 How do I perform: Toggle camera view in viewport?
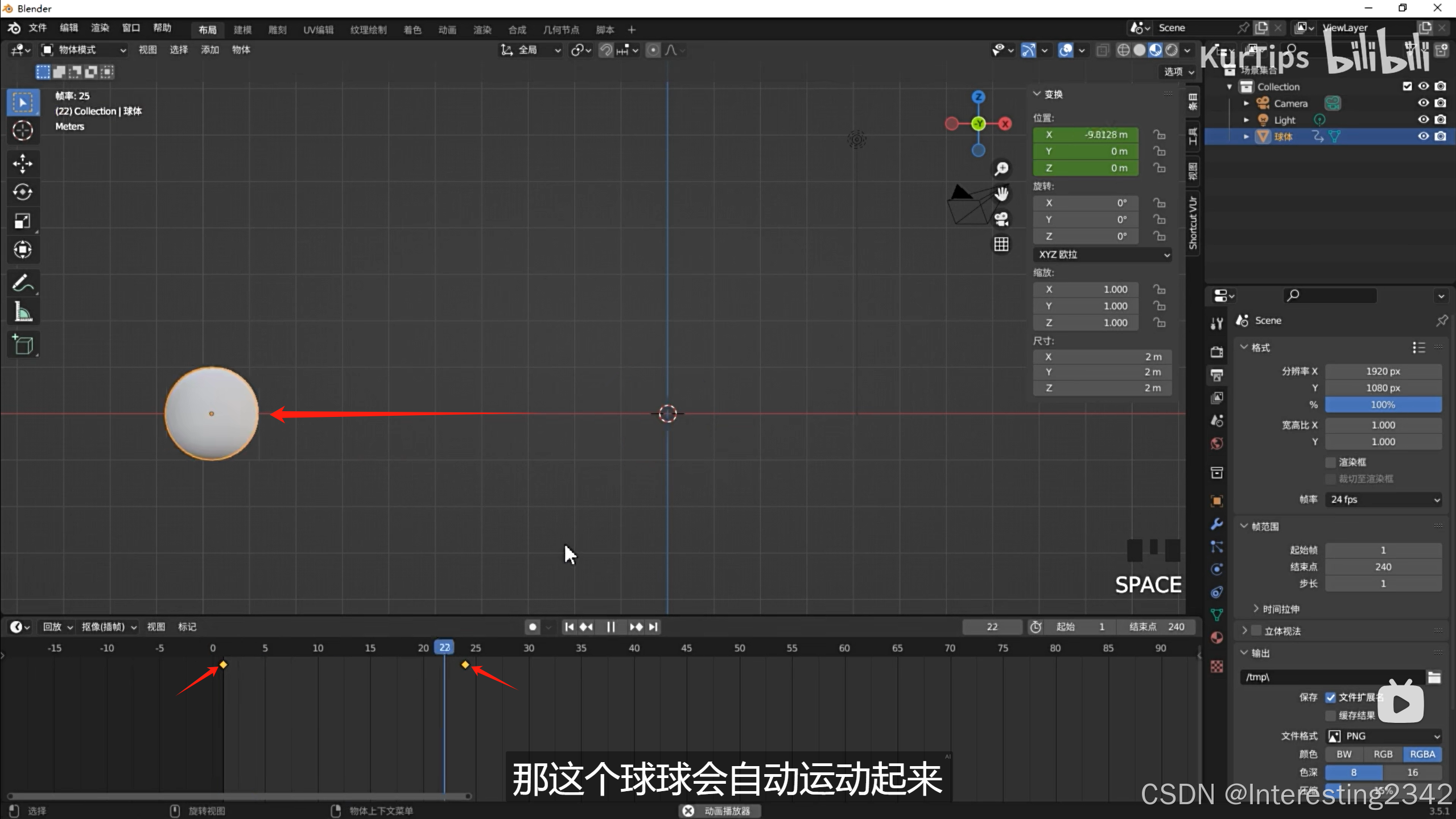(x=1001, y=219)
